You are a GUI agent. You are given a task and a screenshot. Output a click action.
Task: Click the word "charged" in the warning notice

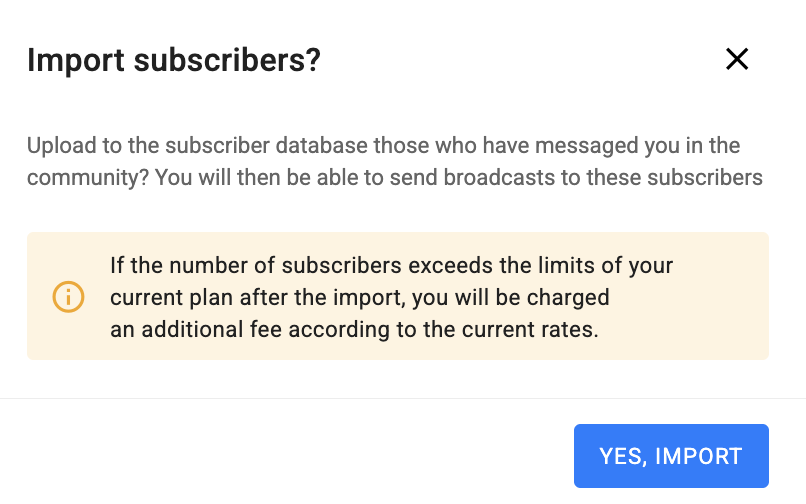pyautogui.click(x=573, y=298)
